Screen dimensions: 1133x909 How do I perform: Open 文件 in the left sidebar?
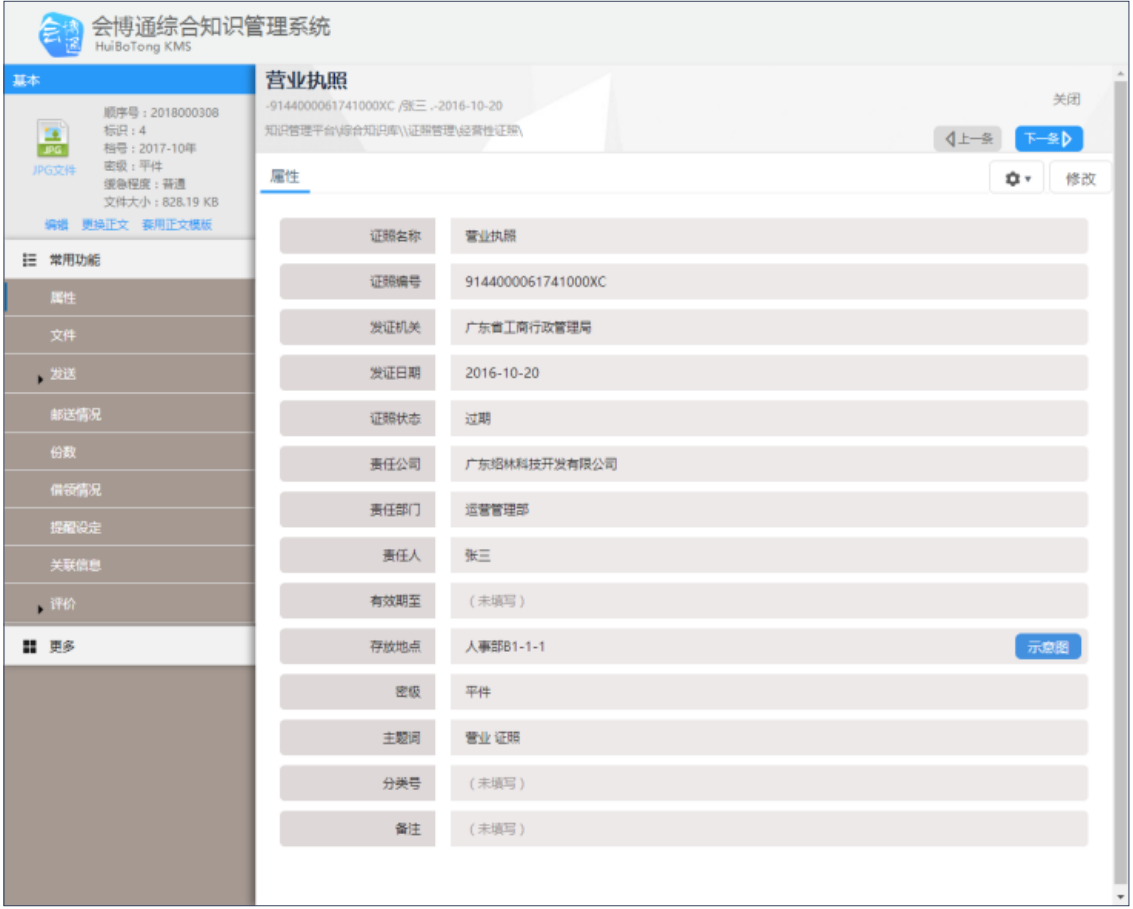(x=63, y=336)
